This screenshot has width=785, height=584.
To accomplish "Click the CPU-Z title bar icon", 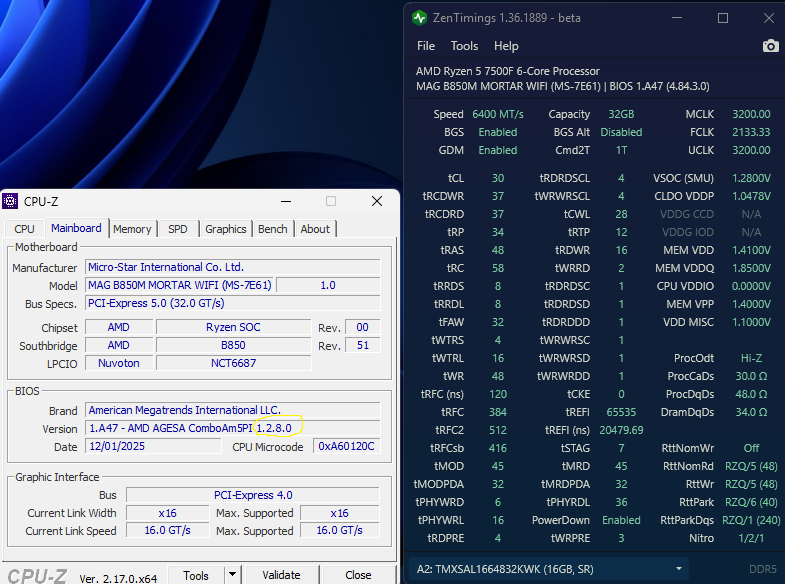I will (10, 201).
